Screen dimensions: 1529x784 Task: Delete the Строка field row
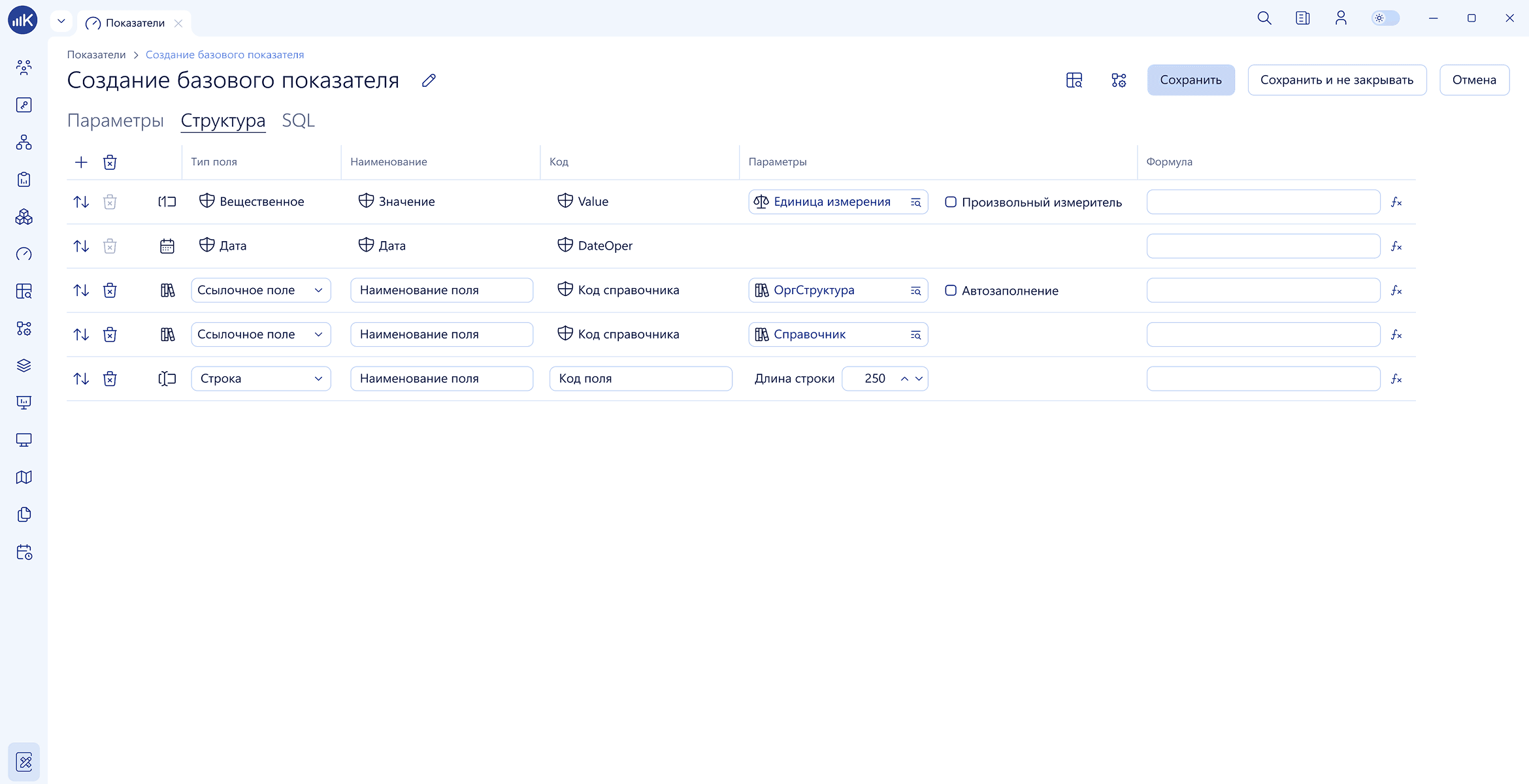[x=110, y=379]
